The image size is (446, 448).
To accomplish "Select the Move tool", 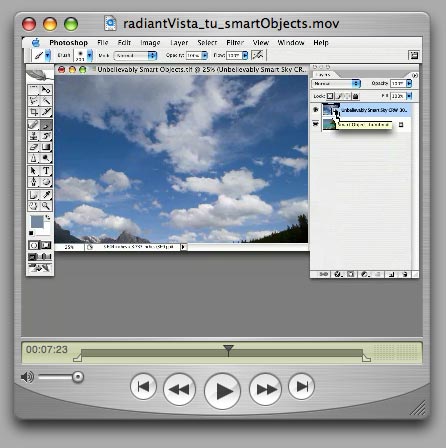I will 46,89.
